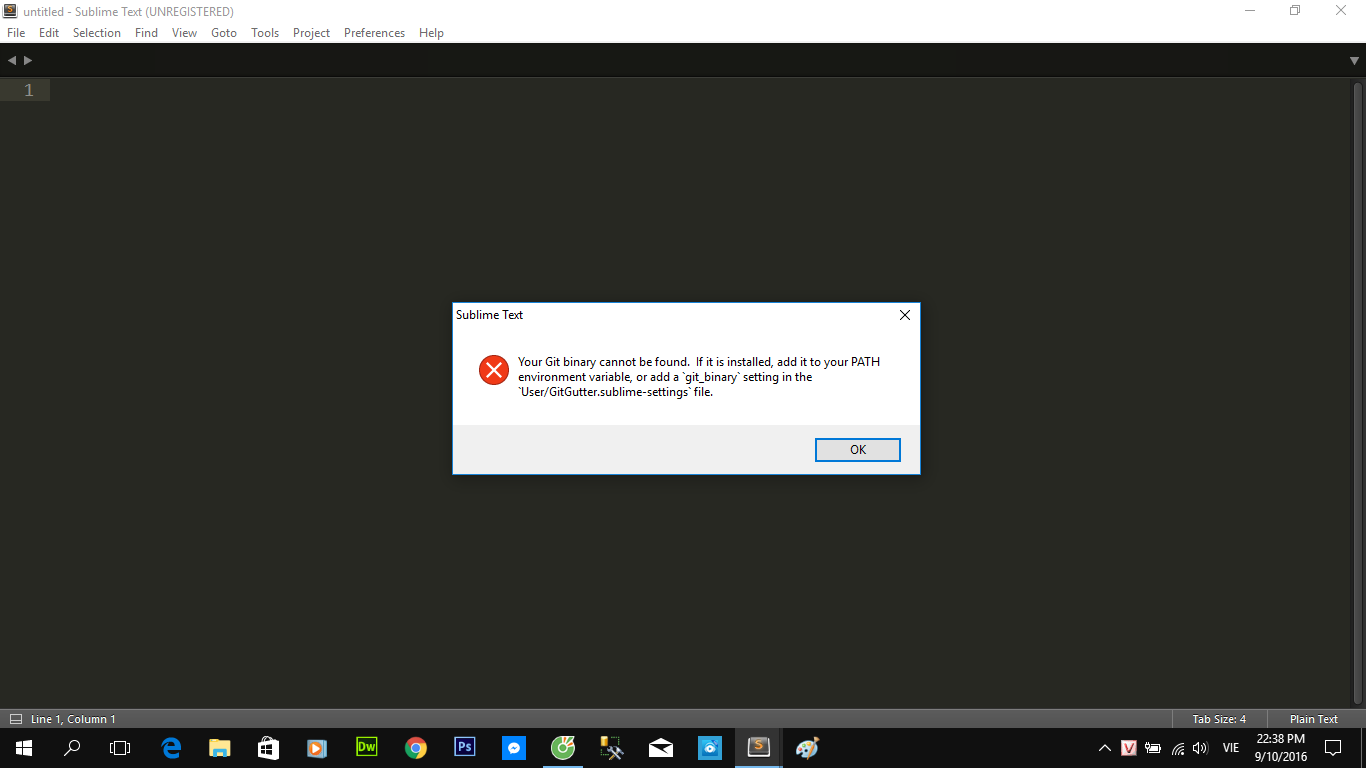Click Sublime Text icon in title bar

pos(11,11)
